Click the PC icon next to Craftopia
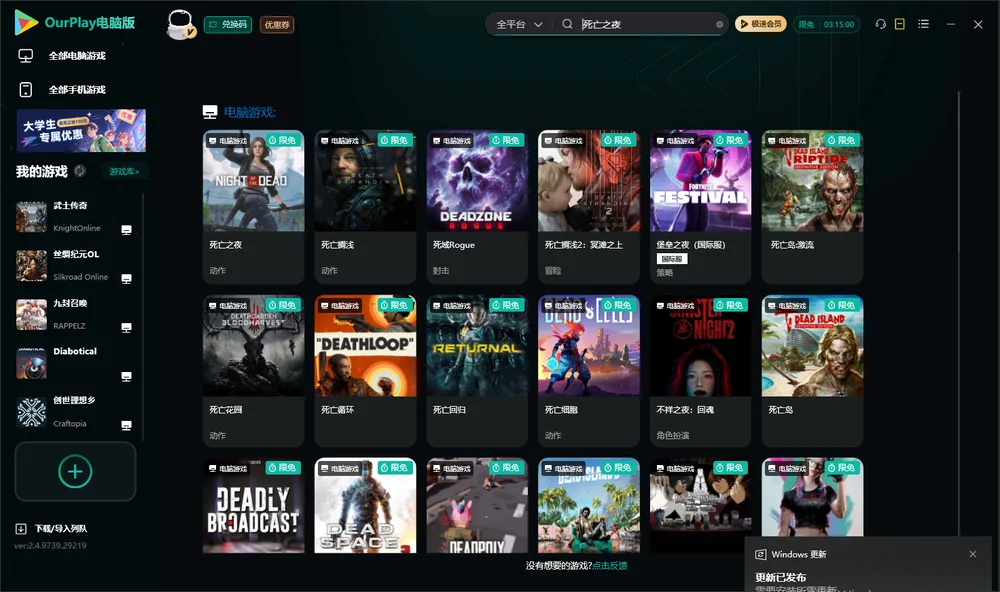The width and height of the screenshot is (1000, 592). click(126, 426)
